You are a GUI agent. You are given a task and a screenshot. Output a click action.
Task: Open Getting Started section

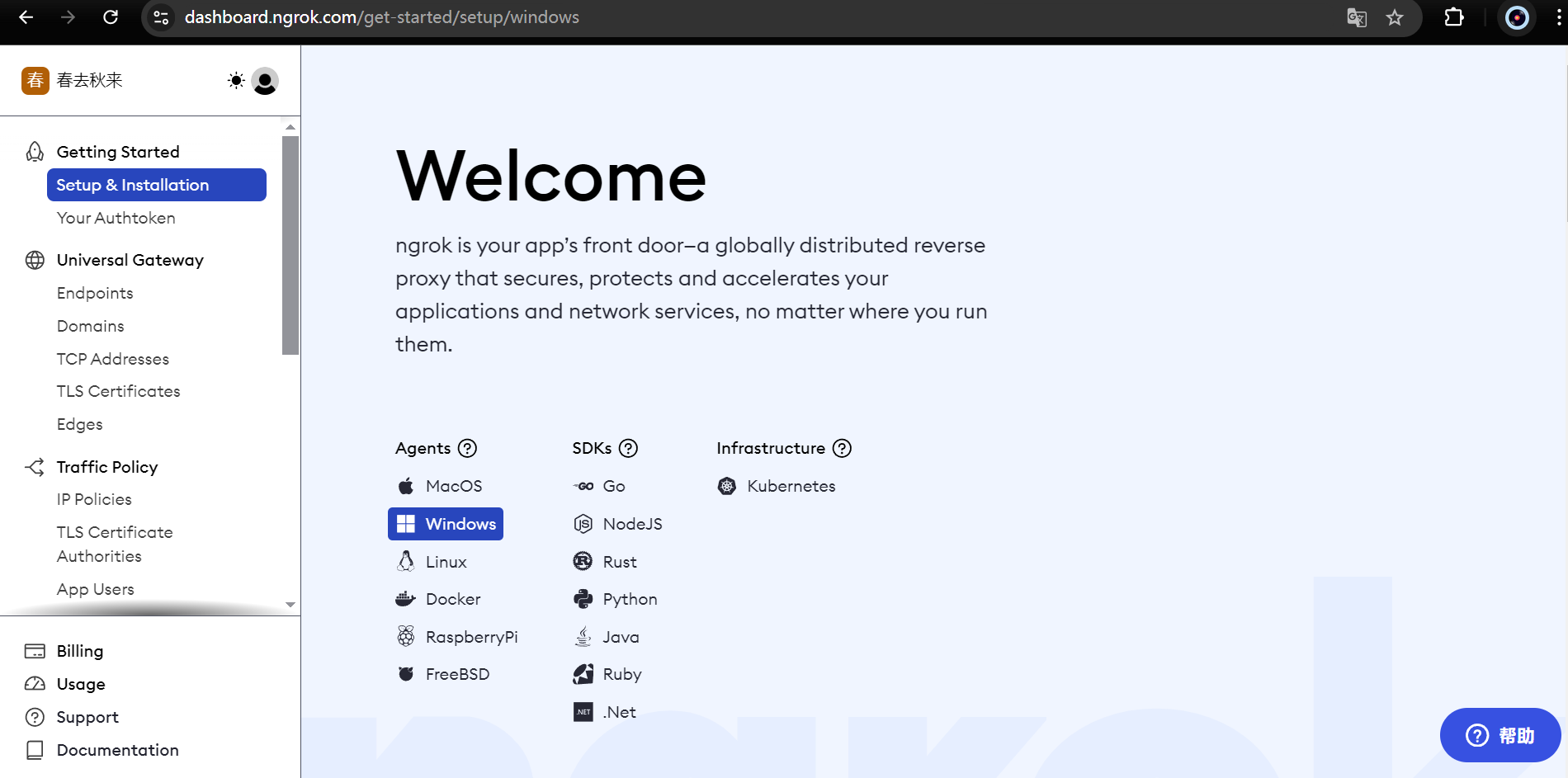coord(118,152)
